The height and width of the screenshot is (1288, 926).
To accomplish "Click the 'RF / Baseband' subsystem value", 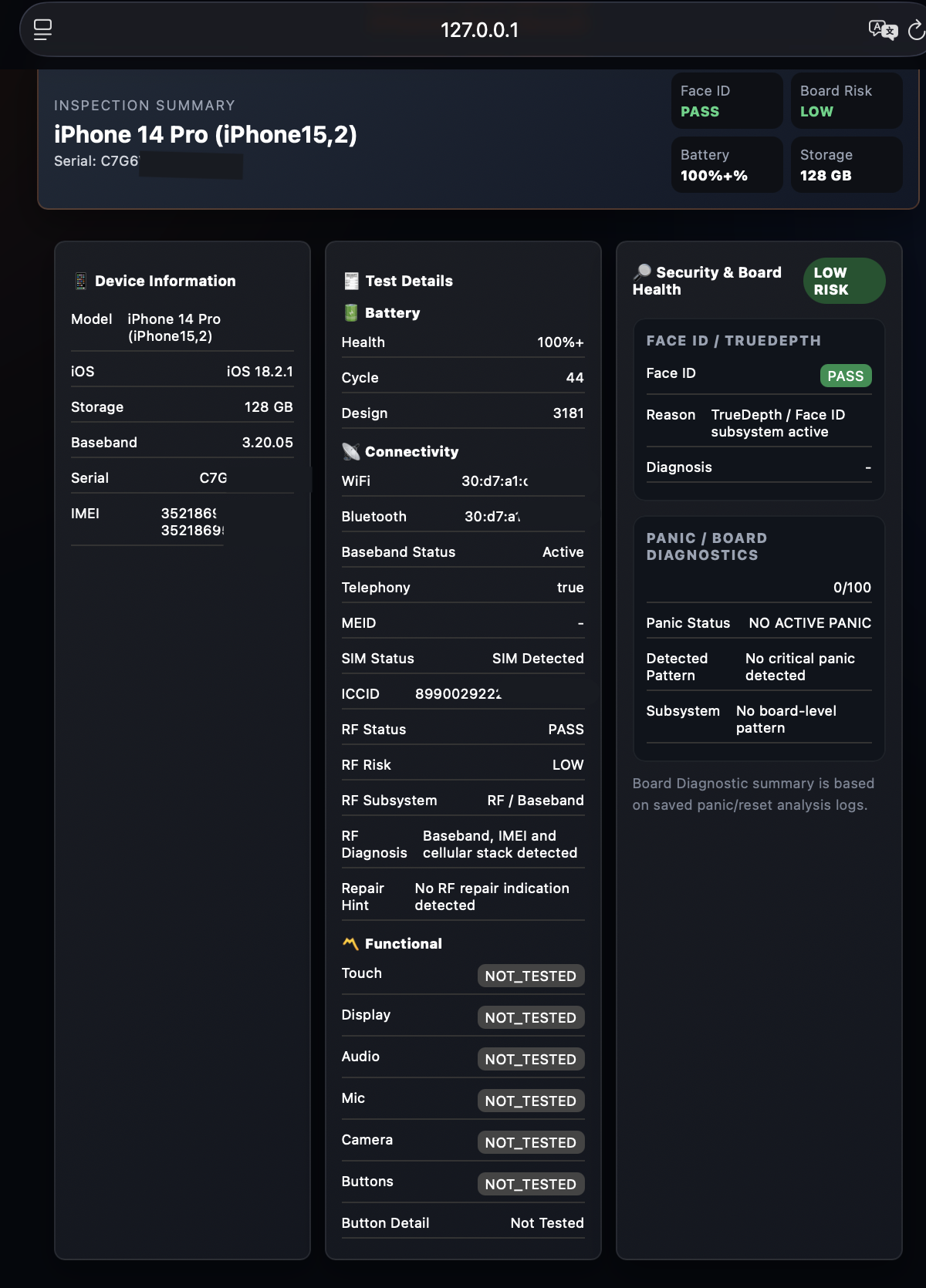I will coord(536,800).
